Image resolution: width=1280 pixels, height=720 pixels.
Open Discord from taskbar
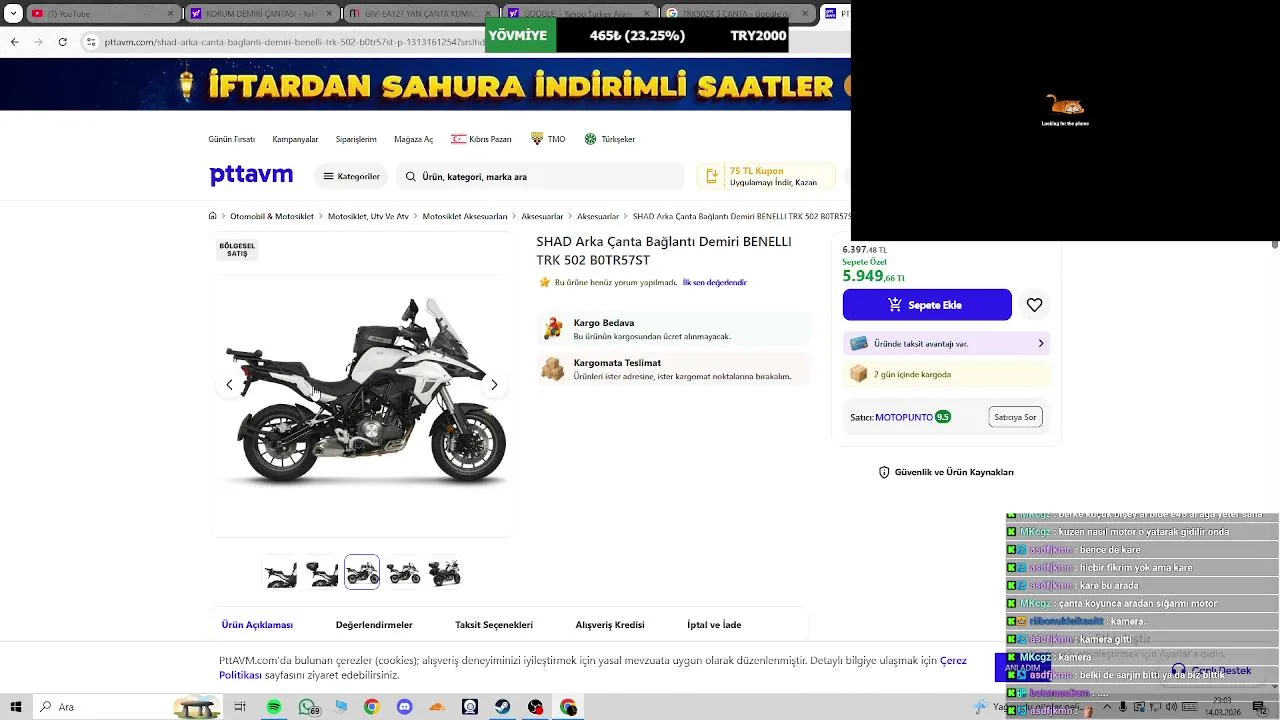(404, 707)
